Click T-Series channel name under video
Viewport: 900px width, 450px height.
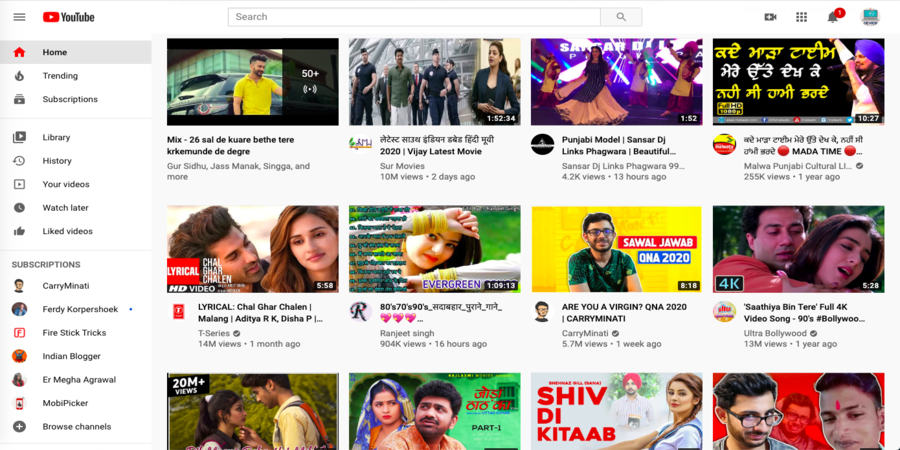coord(214,333)
